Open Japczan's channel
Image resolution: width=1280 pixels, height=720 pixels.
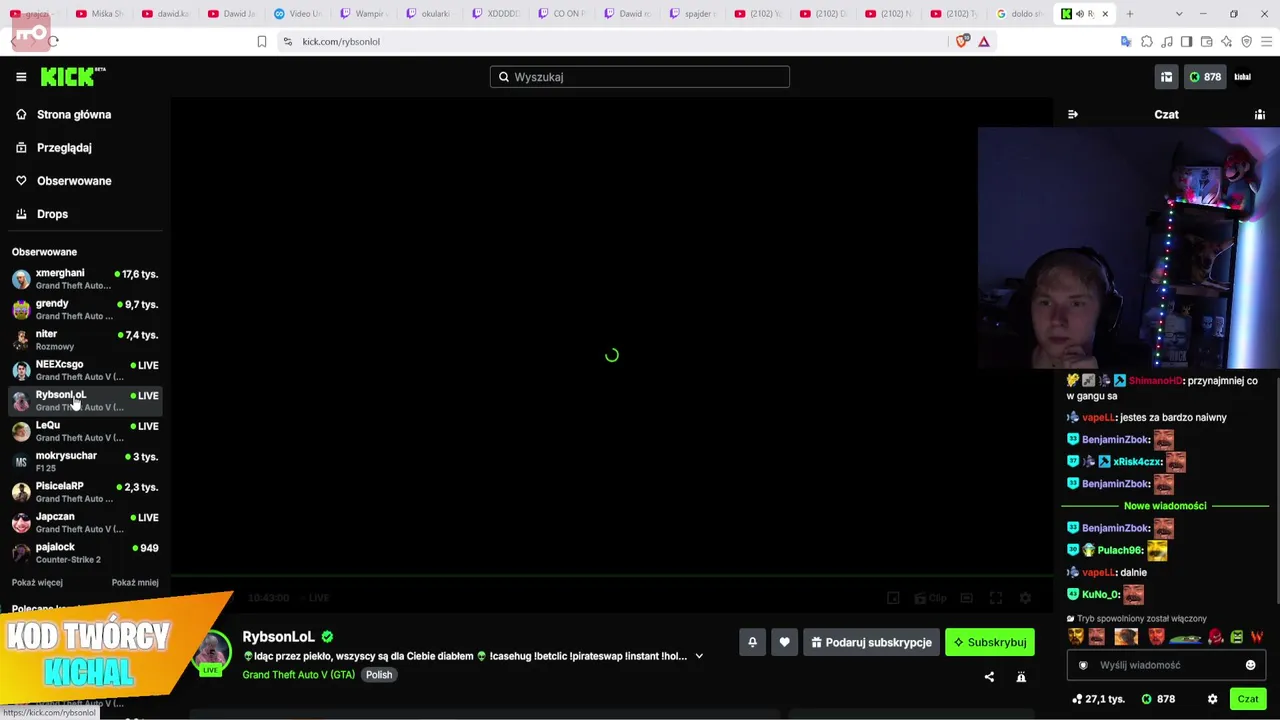[85, 522]
